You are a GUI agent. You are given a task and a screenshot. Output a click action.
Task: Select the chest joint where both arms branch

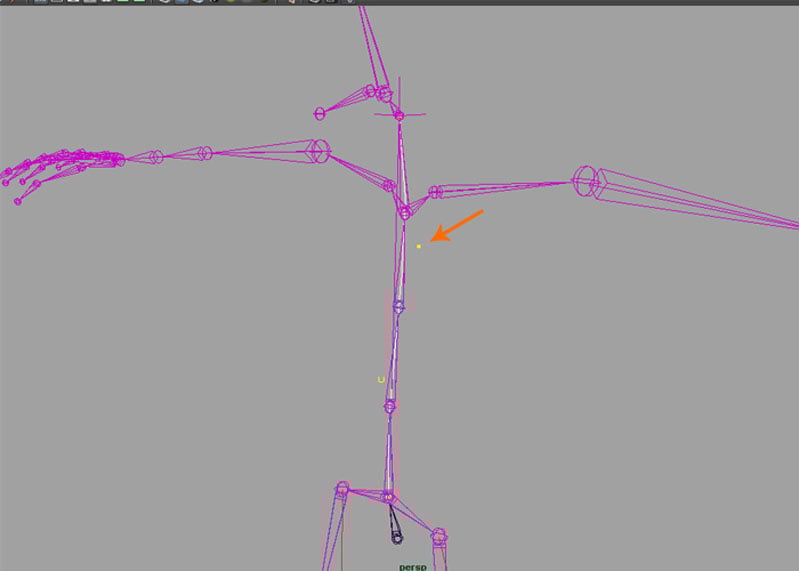405,213
